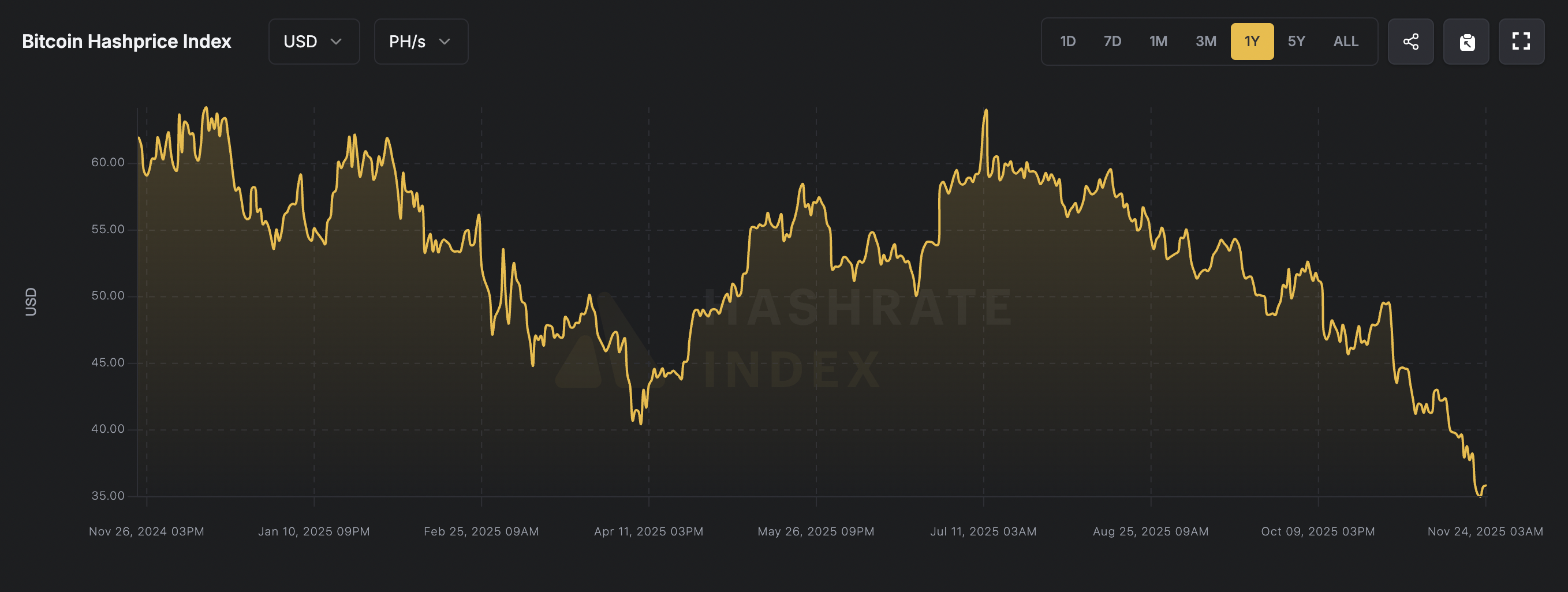Click the Feb 25, 2025 09AM axis label
Image resolution: width=1568 pixels, height=592 pixels.
pyautogui.click(x=481, y=531)
